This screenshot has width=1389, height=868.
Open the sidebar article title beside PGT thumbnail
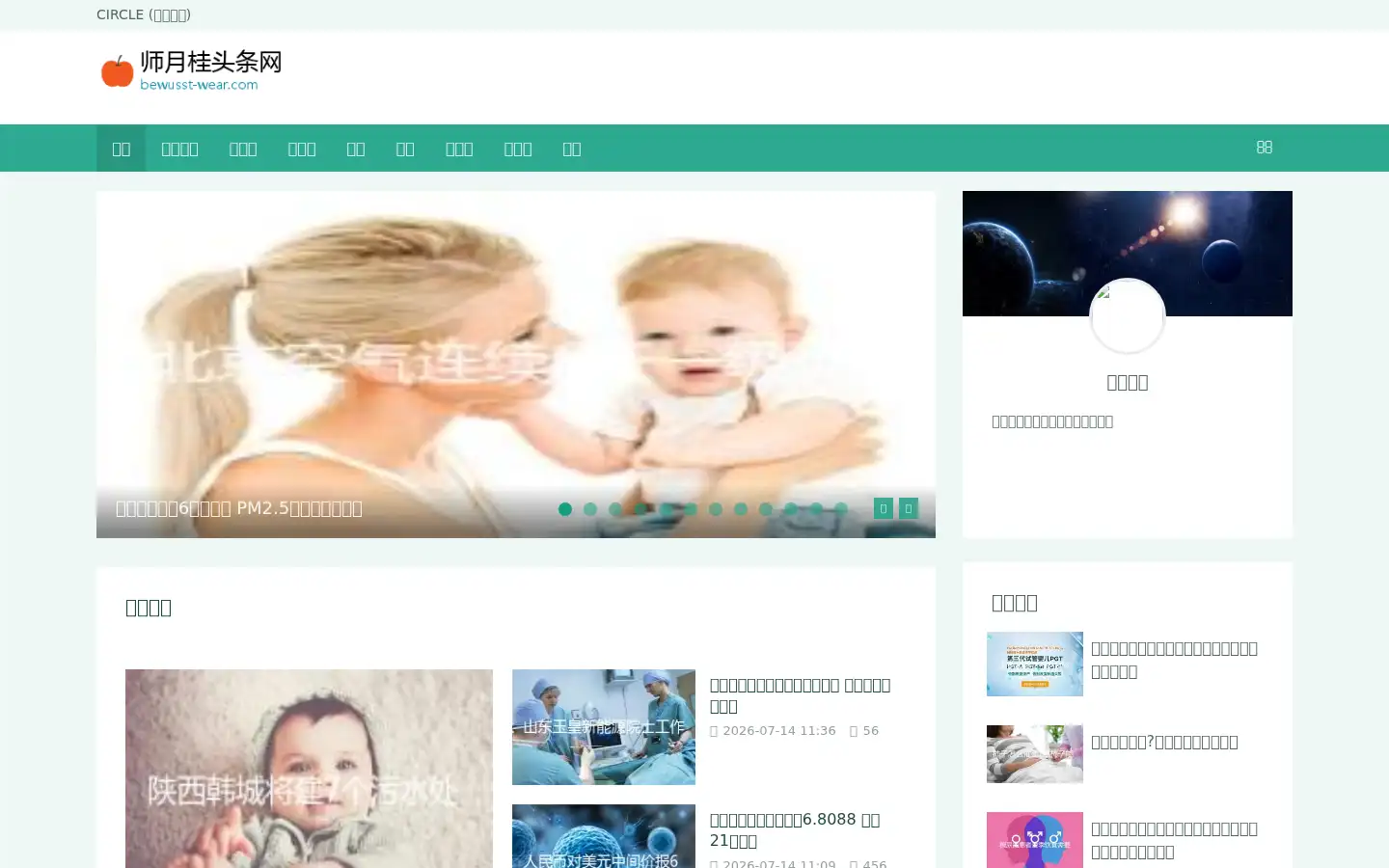[x=1174, y=660]
